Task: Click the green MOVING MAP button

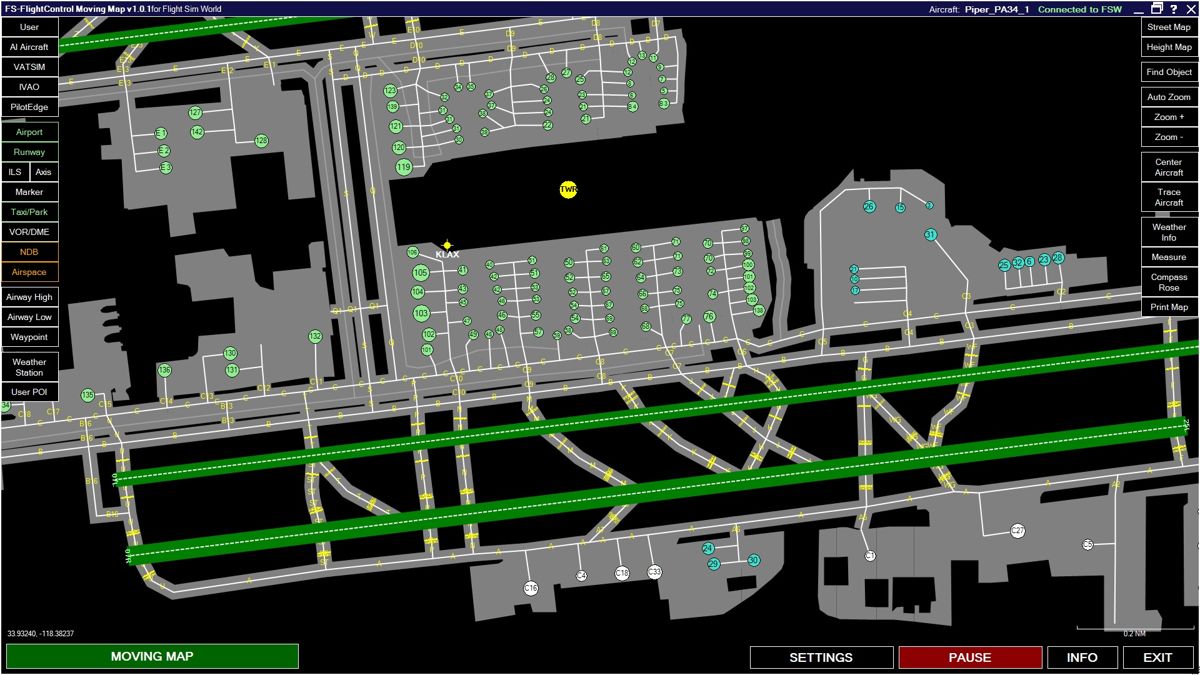Action: point(152,656)
